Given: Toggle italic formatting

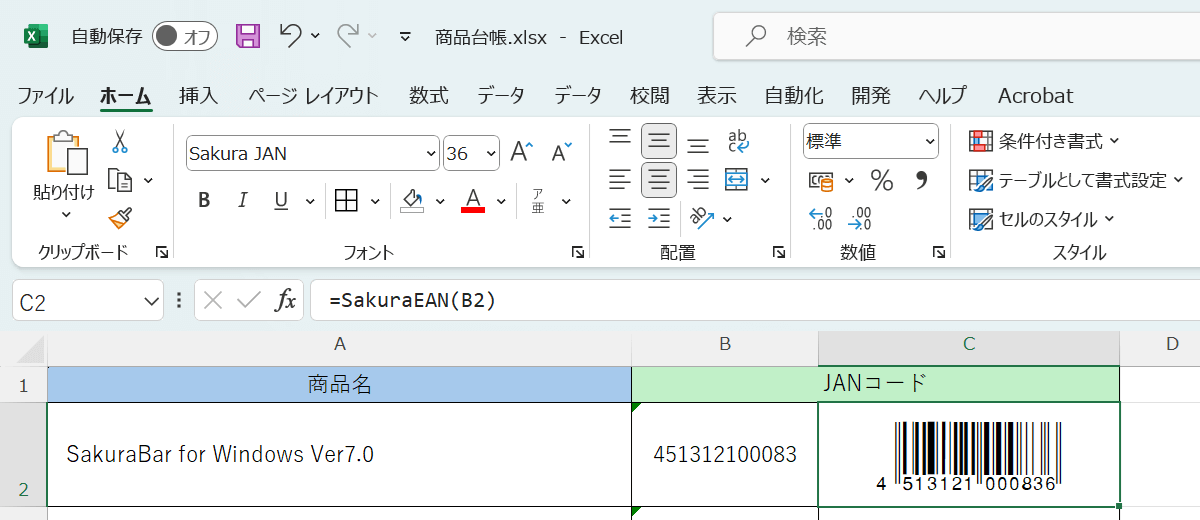Looking at the screenshot, I should (x=242, y=200).
